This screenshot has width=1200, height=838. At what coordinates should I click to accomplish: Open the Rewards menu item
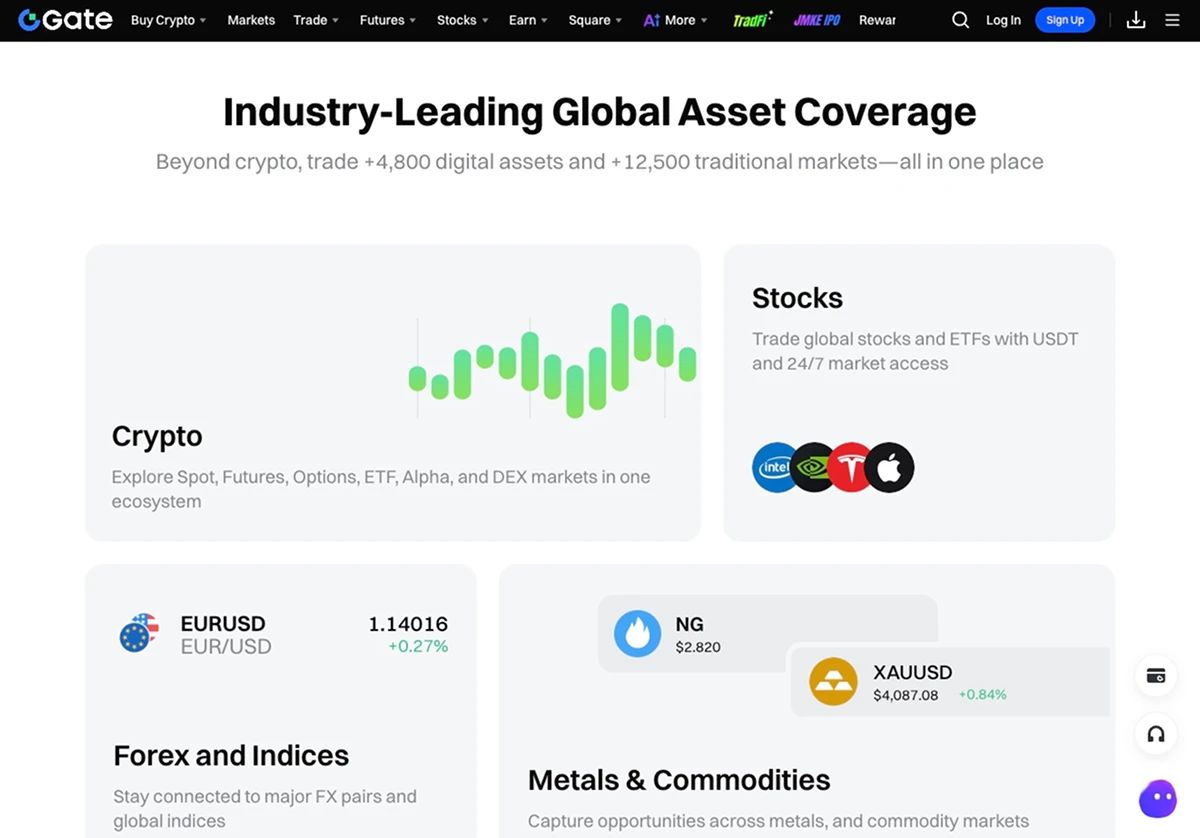tap(877, 20)
